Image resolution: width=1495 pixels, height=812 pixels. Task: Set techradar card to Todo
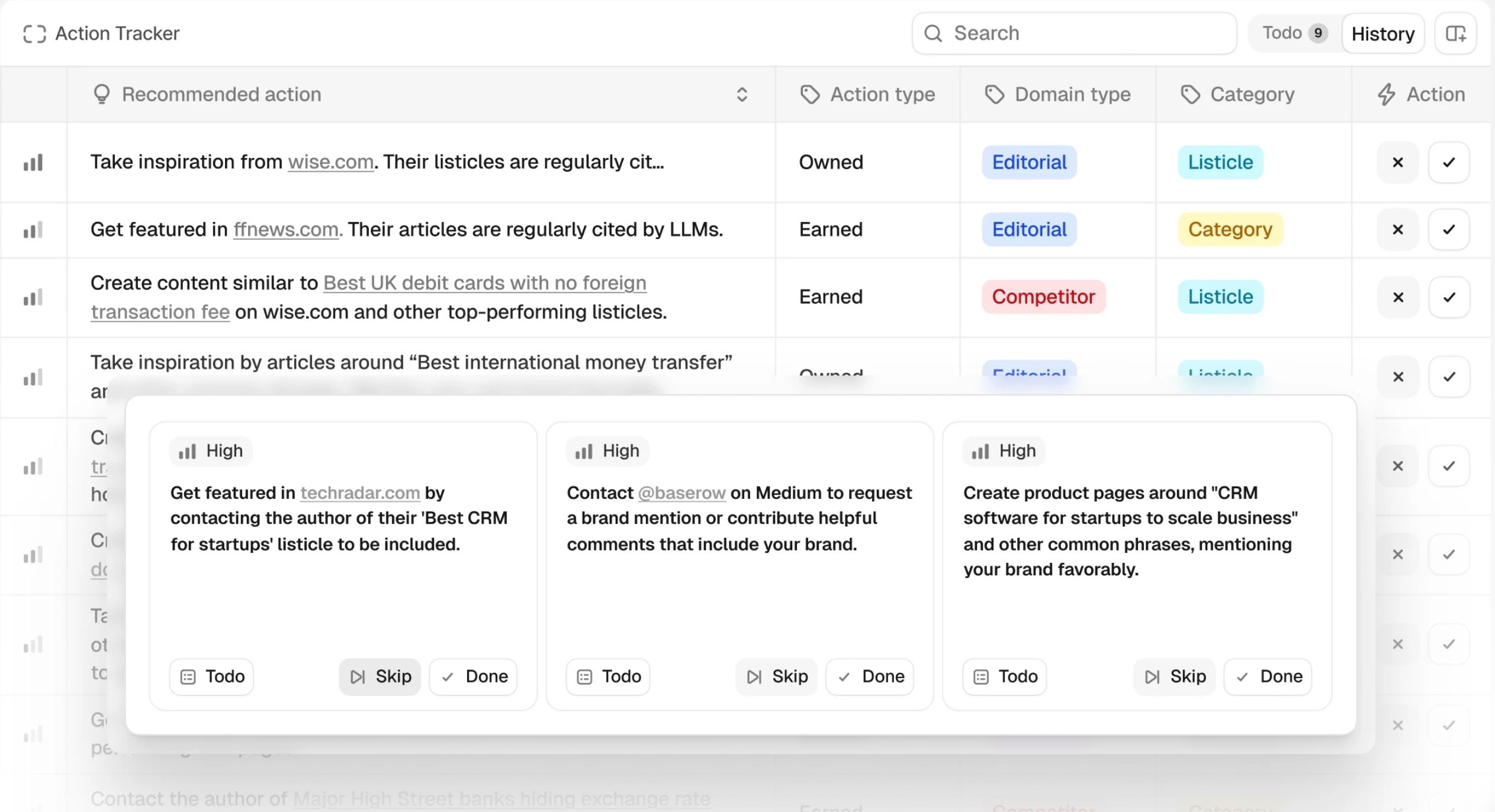[211, 677]
